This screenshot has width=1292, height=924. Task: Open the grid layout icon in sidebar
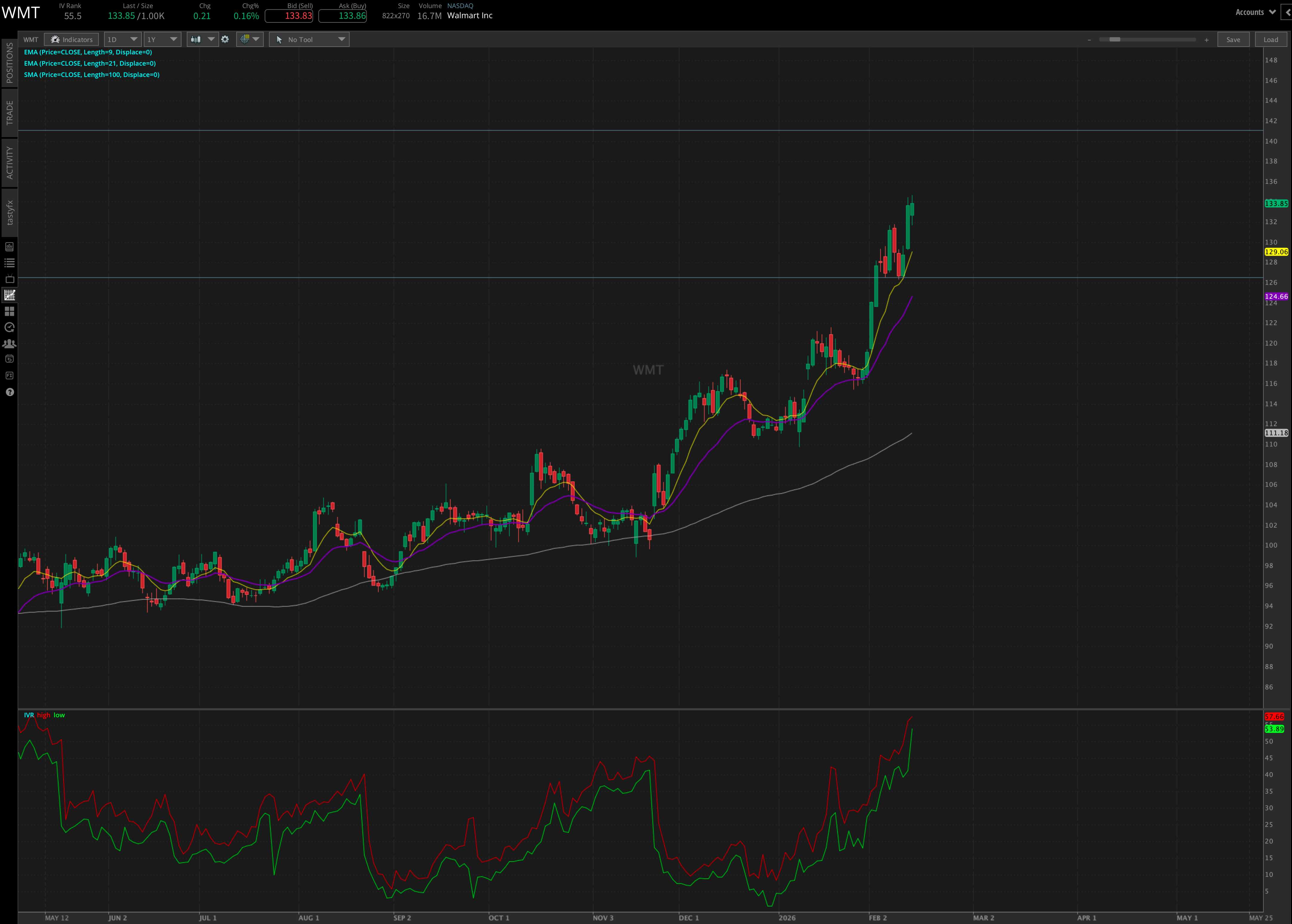pyautogui.click(x=9, y=311)
